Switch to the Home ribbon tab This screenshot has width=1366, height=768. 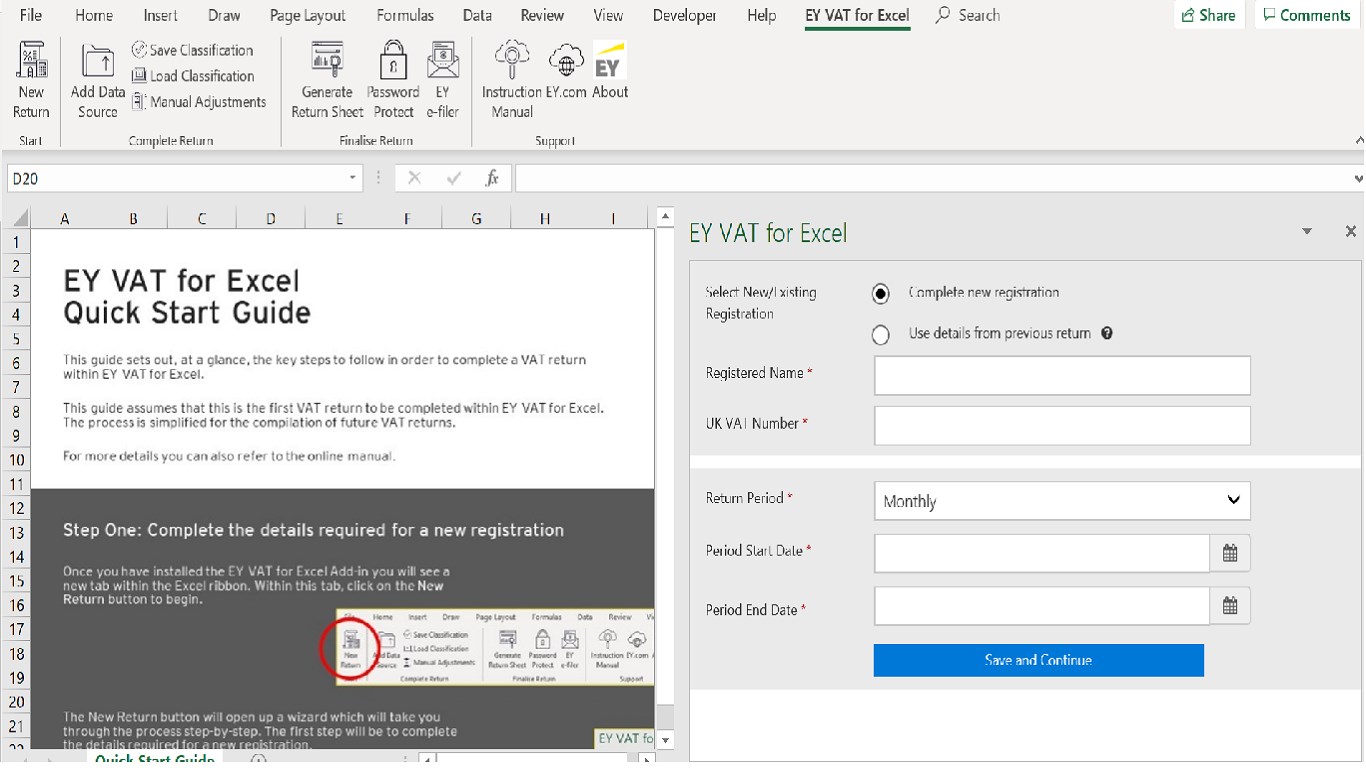click(x=94, y=15)
